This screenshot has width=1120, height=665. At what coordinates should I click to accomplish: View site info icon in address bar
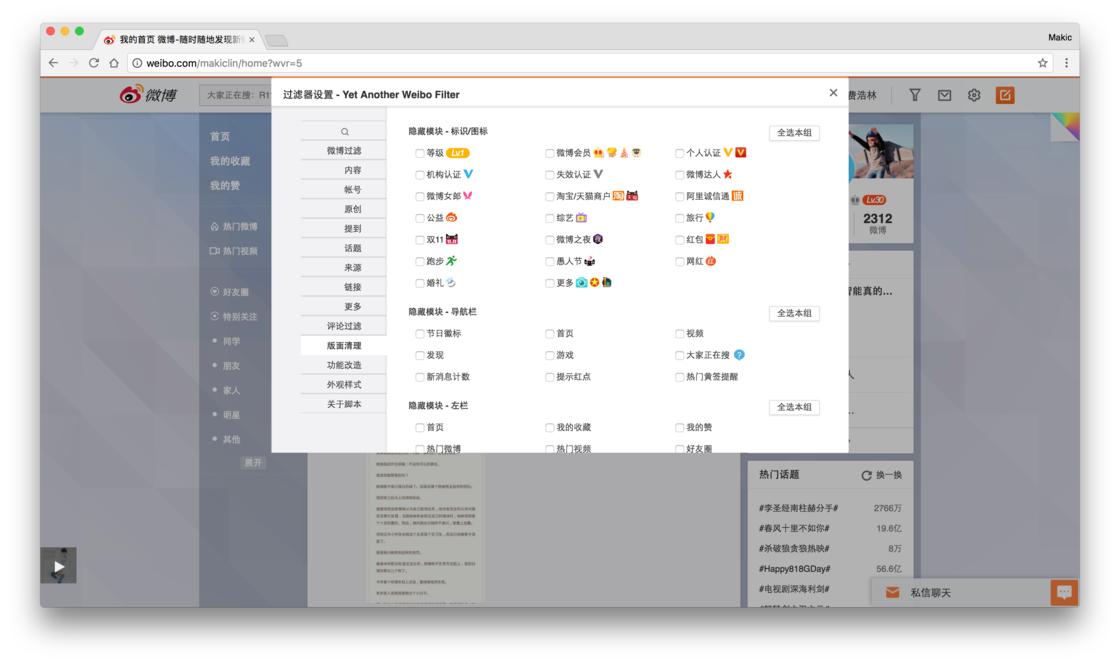tap(137, 63)
